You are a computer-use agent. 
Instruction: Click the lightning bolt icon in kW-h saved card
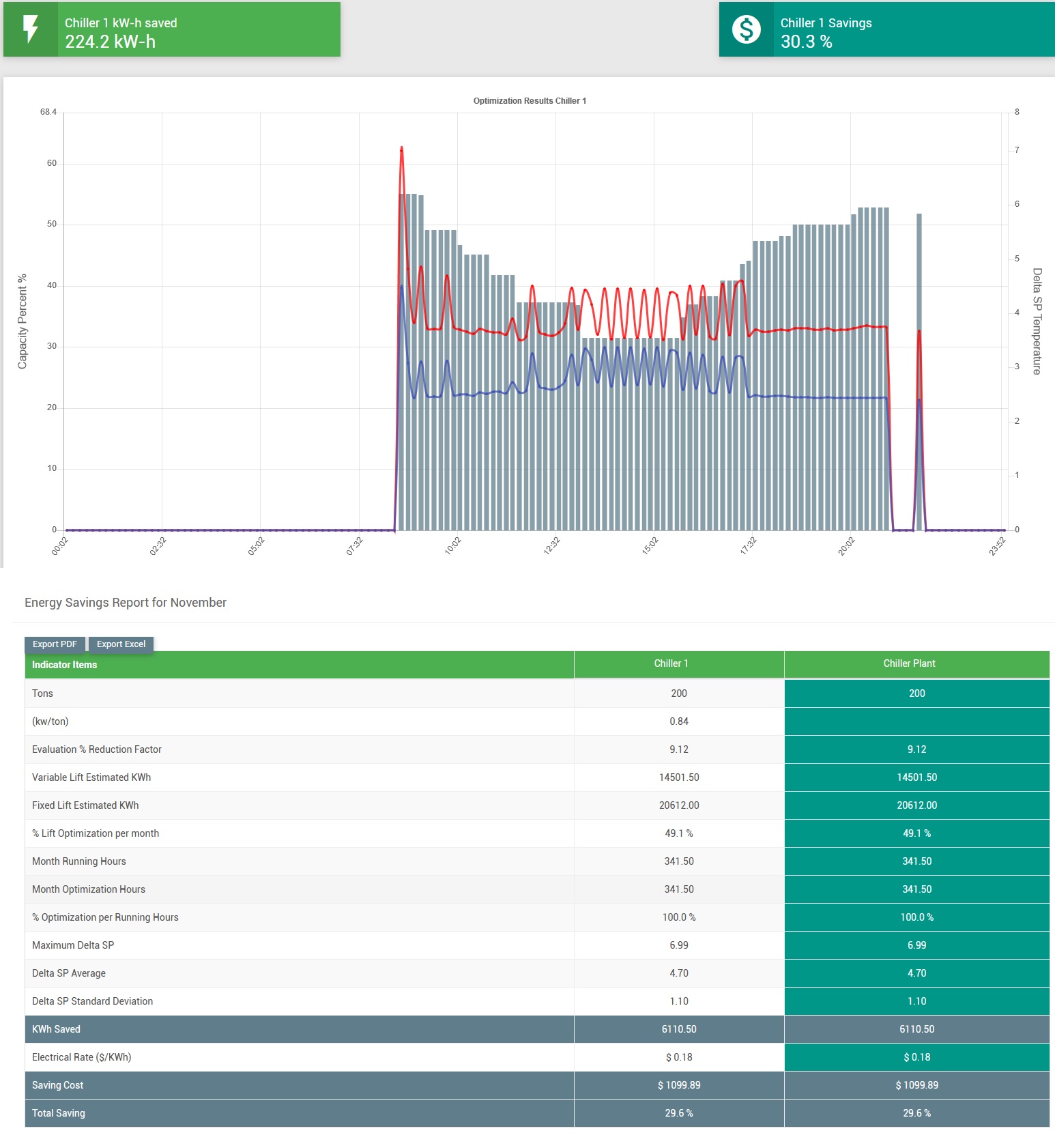pyautogui.click(x=31, y=29)
